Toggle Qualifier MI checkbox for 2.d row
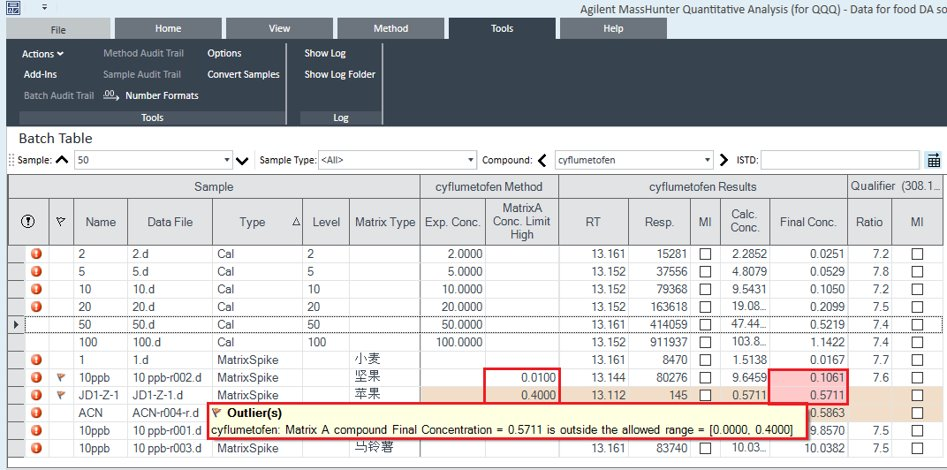This screenshot has height=470, width=947. point(917,254)
